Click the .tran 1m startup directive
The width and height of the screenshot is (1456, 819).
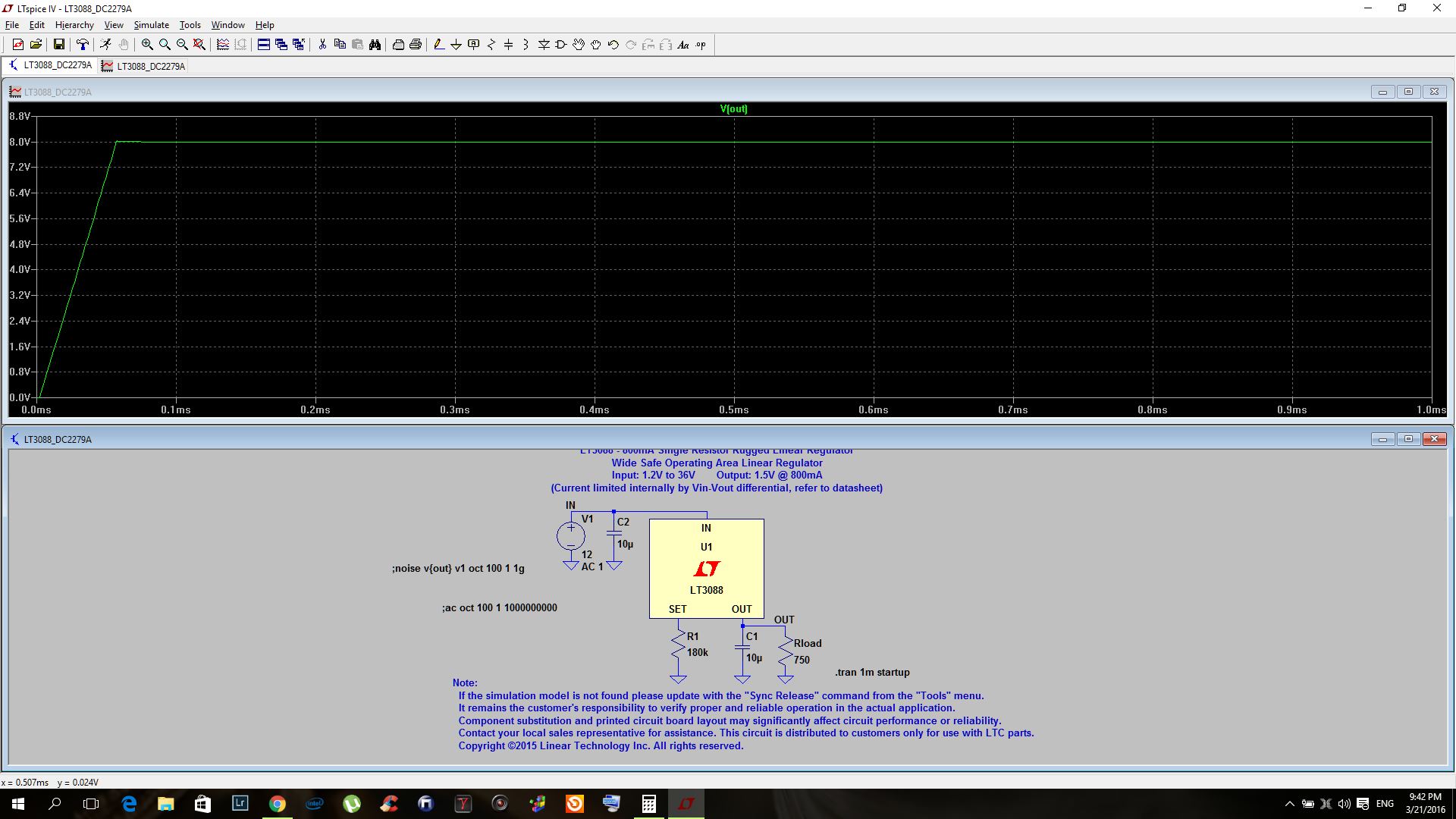click(872, 672)
